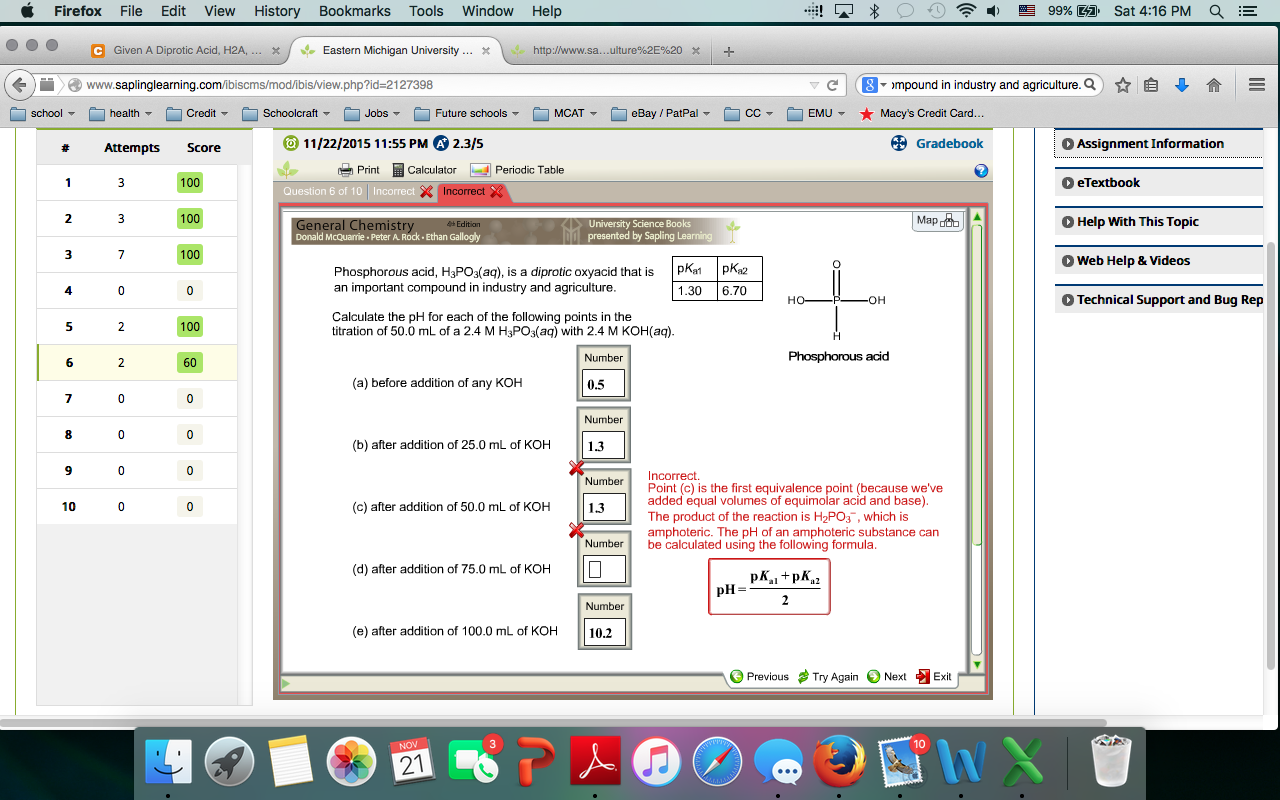1280x800 pixels.
Task: Click the Exit button
Action: pos(934,677)
